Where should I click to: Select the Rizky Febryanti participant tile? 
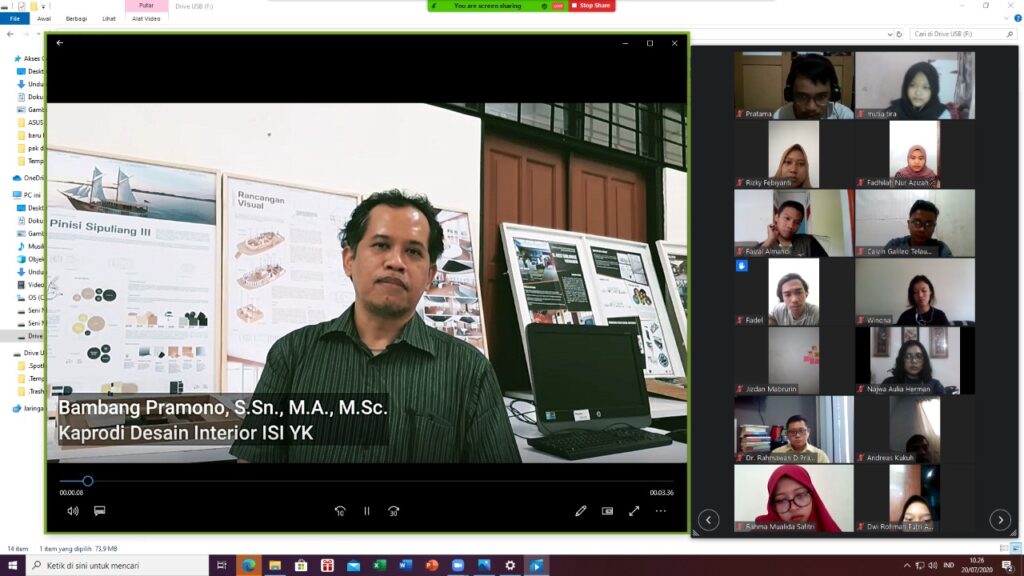point(793,154)
